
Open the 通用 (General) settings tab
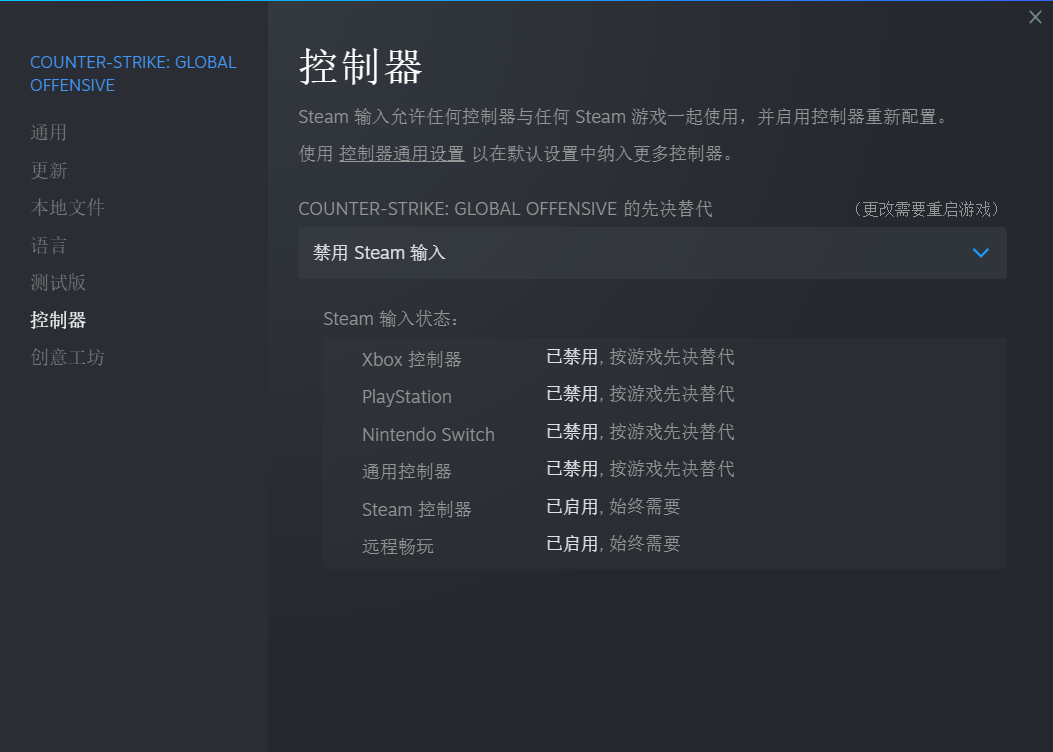(x=48, y=132)
